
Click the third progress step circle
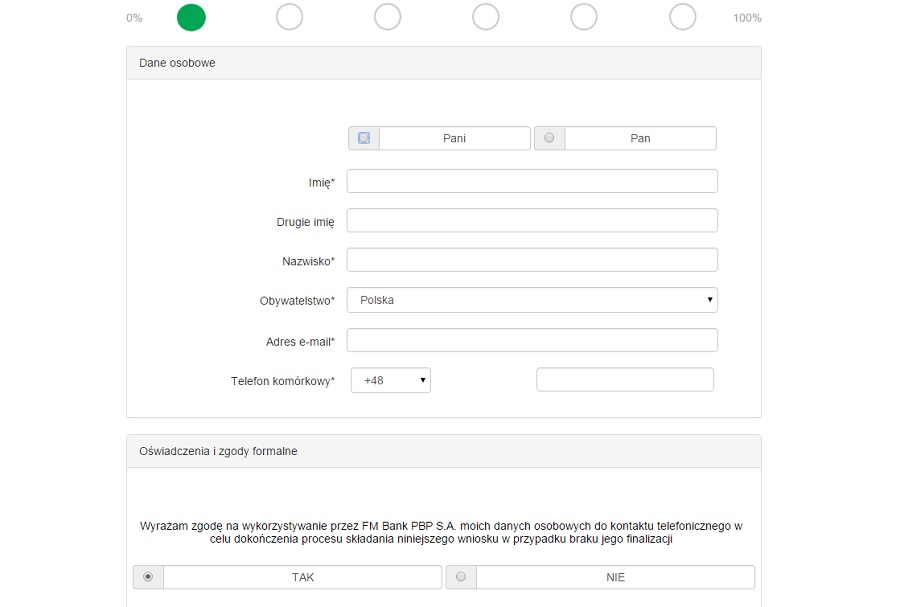point(387,17)
